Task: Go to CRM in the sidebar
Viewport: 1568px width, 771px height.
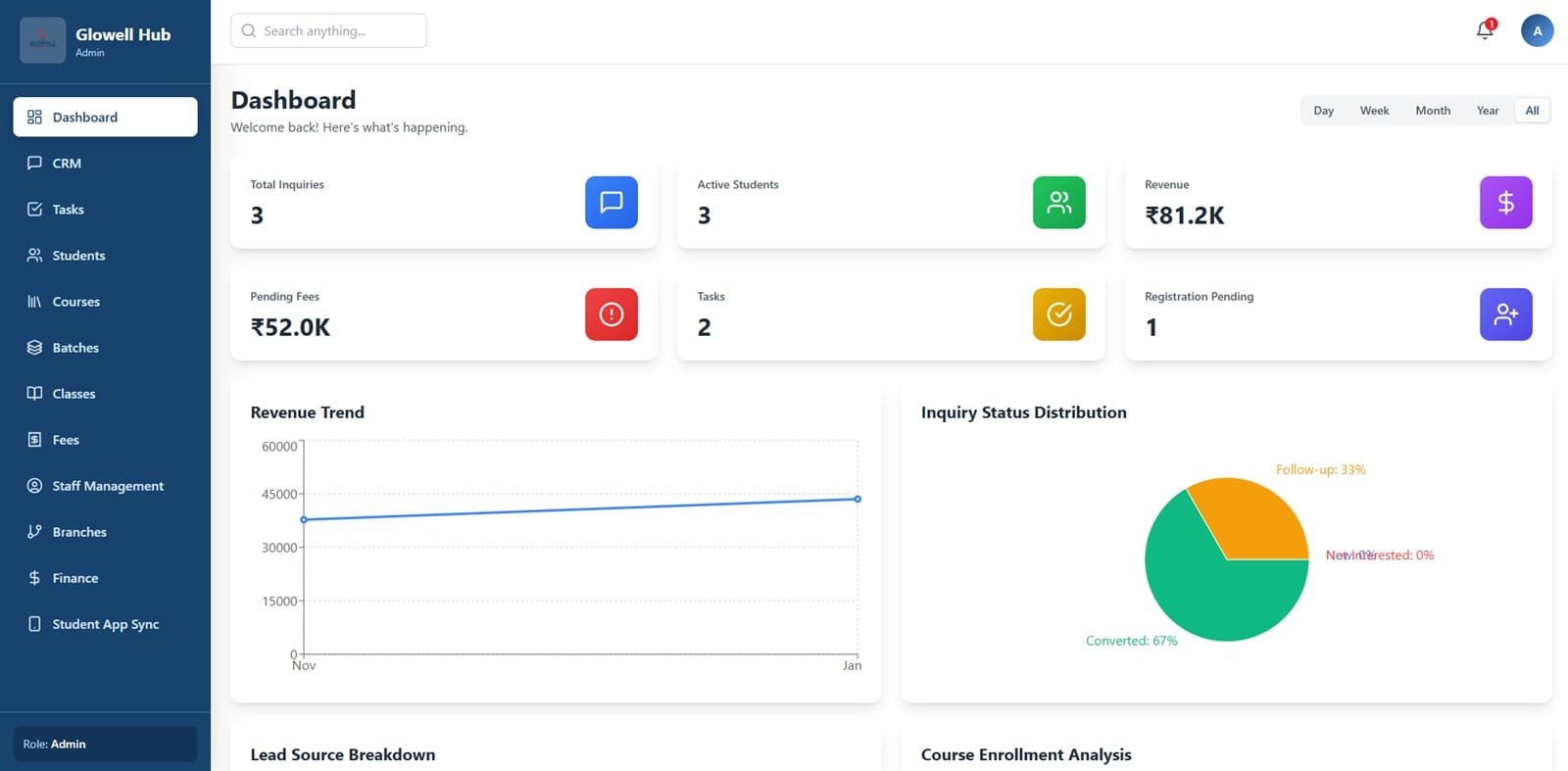Action: click(105, 163)
